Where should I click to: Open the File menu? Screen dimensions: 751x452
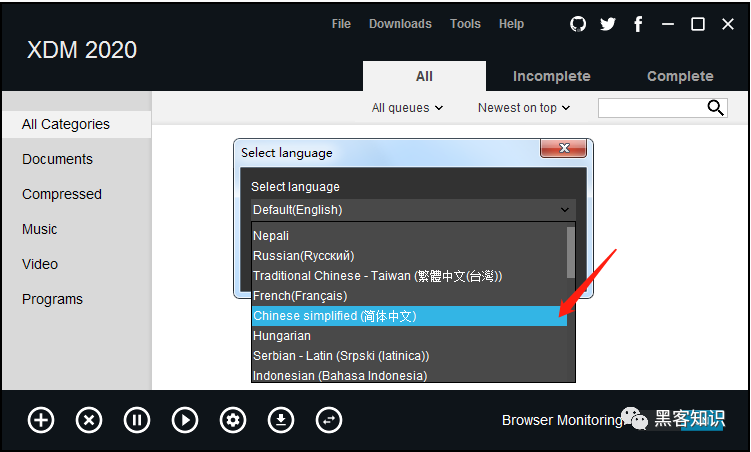coord(341,24)
